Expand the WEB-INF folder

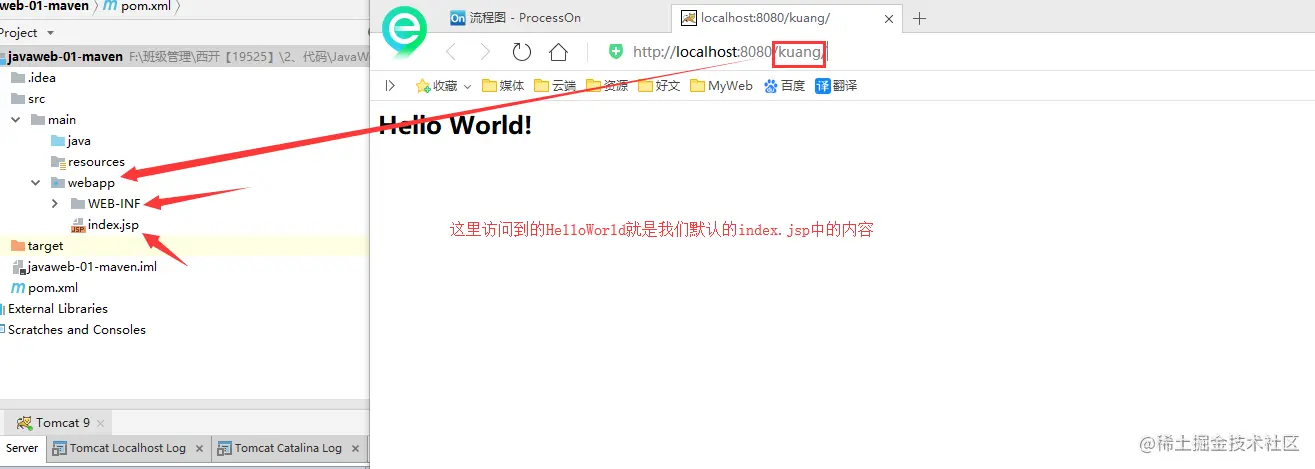[56, 204]
